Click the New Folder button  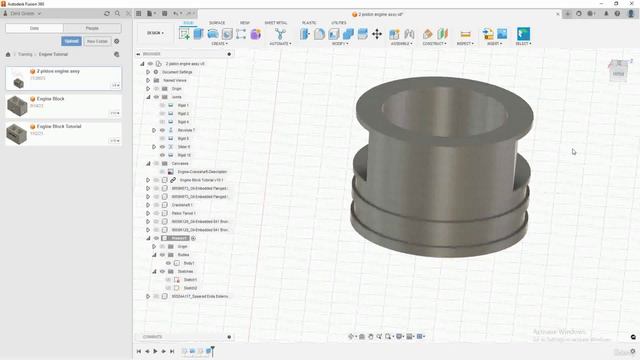click(97, 41)
